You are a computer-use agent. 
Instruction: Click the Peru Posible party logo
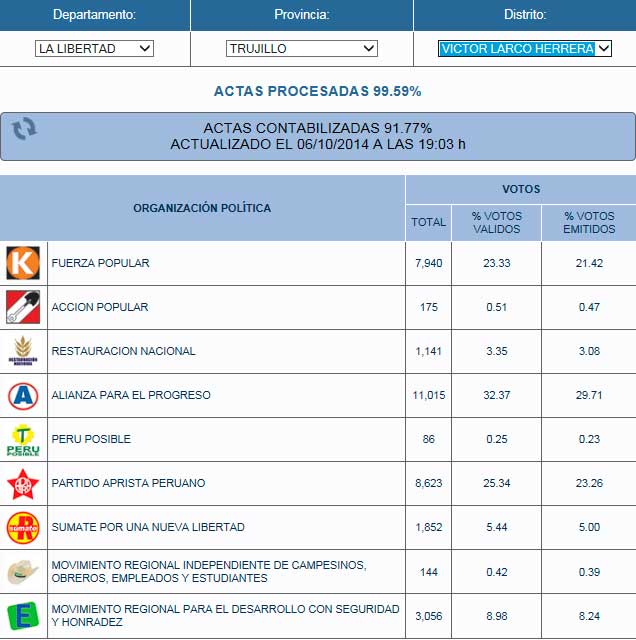click(x=22, y=439)
